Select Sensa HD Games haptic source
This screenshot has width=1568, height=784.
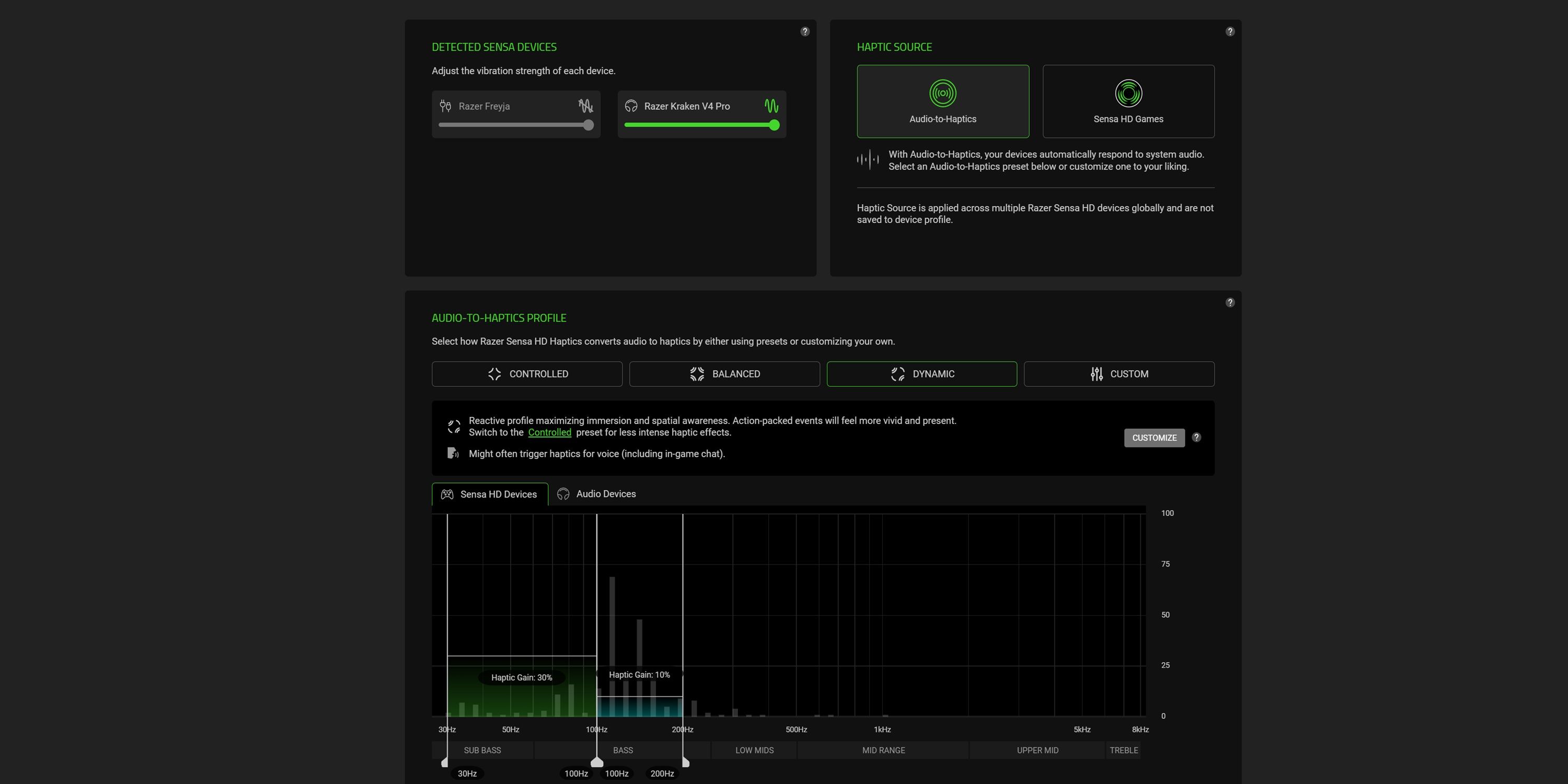1128,101
